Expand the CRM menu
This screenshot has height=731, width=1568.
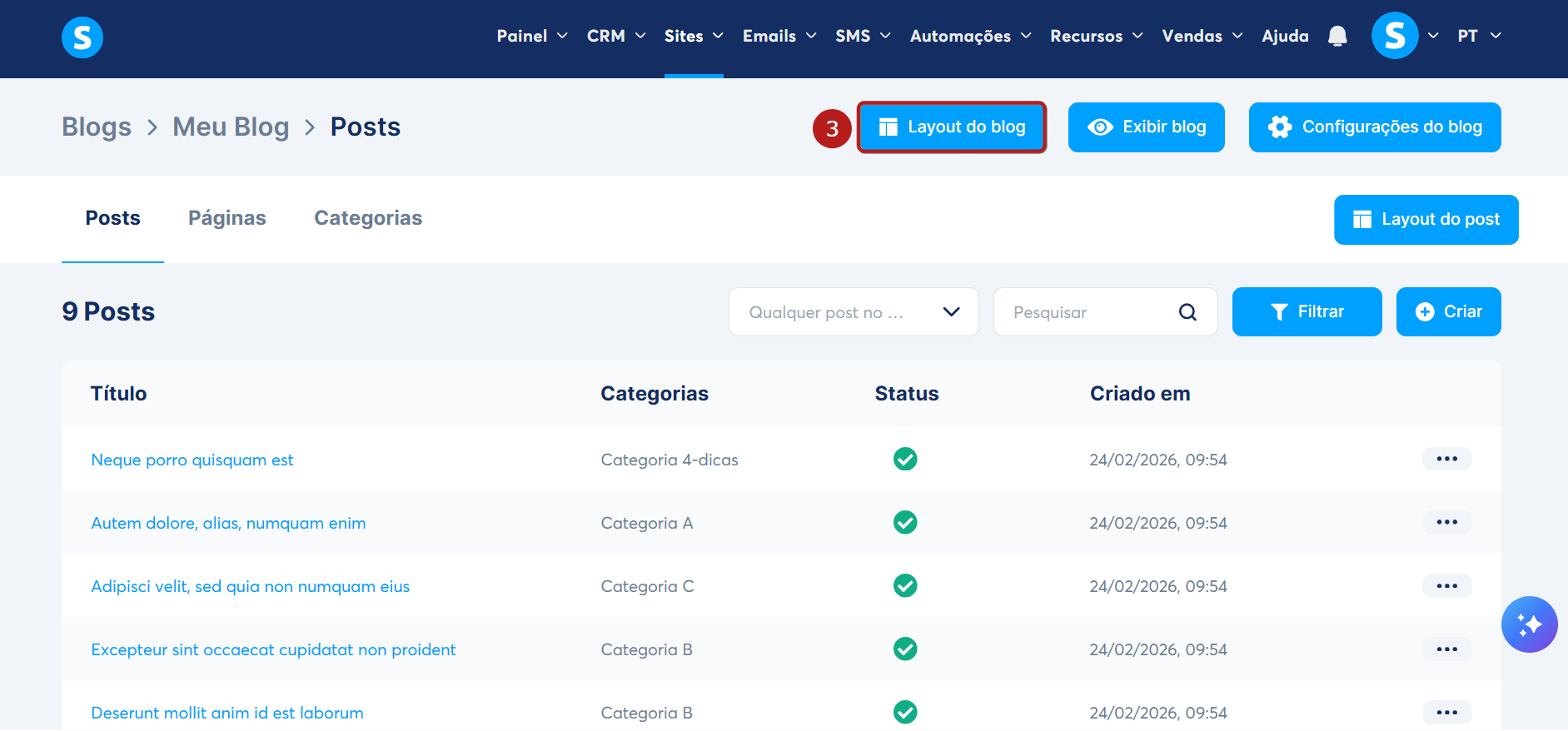pos(616,36)
